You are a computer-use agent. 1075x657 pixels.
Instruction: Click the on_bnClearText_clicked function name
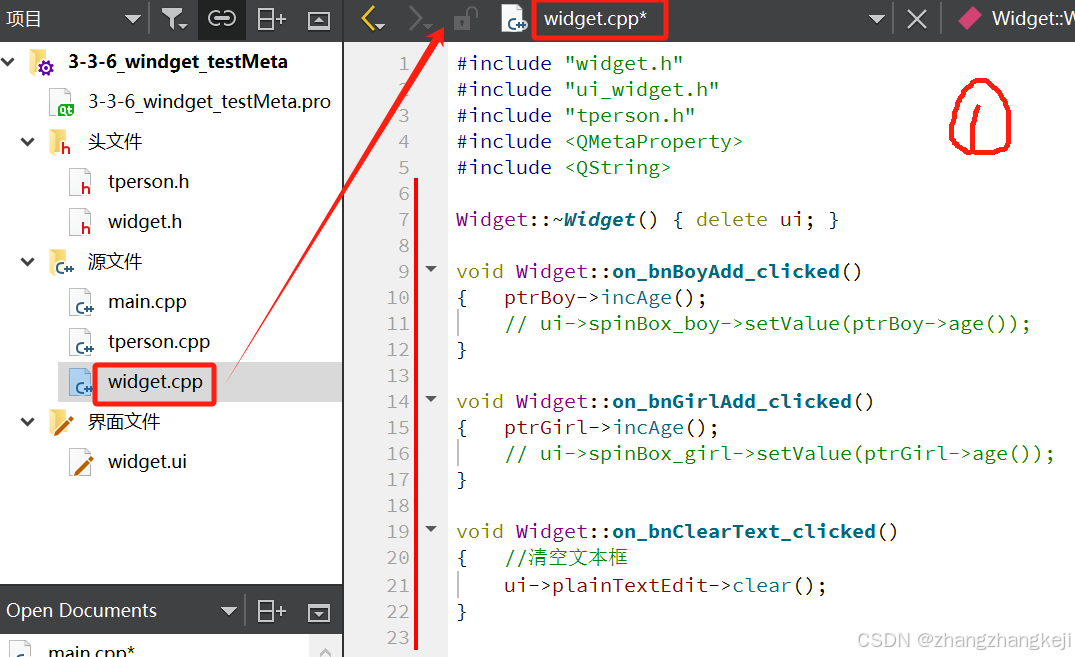pos(744,532)
